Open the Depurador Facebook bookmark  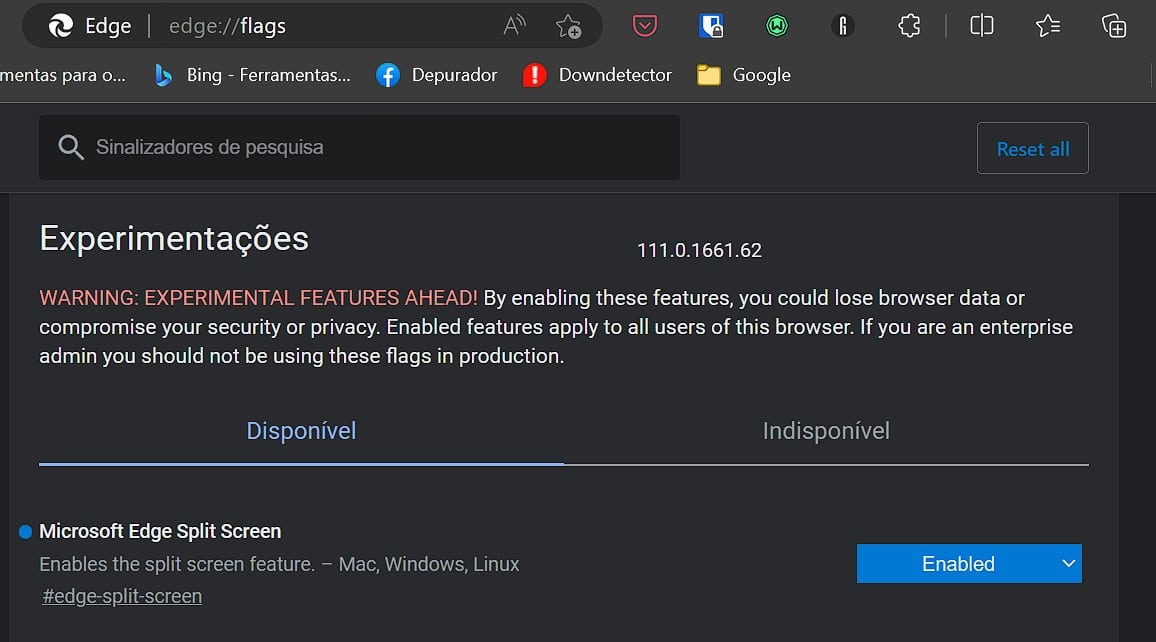pos(436,75)
